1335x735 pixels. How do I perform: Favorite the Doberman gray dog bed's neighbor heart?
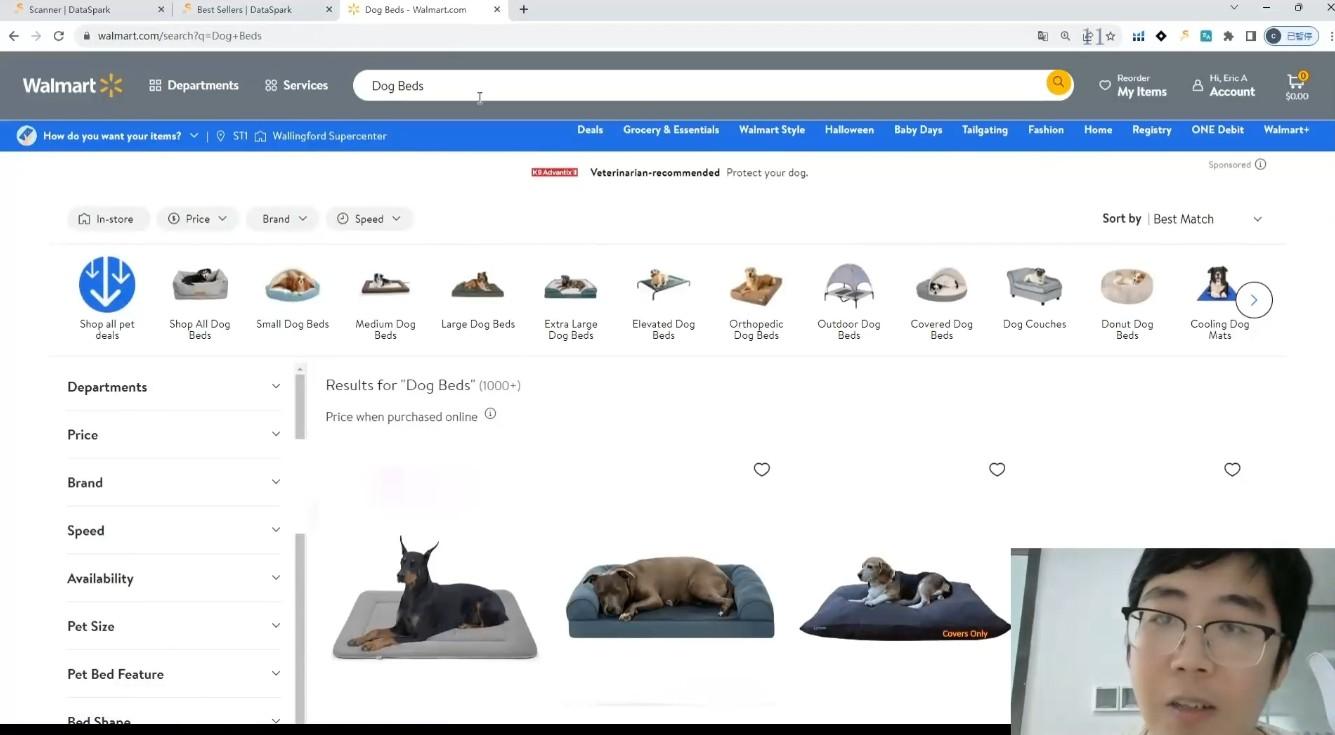(x=761, y=470)
